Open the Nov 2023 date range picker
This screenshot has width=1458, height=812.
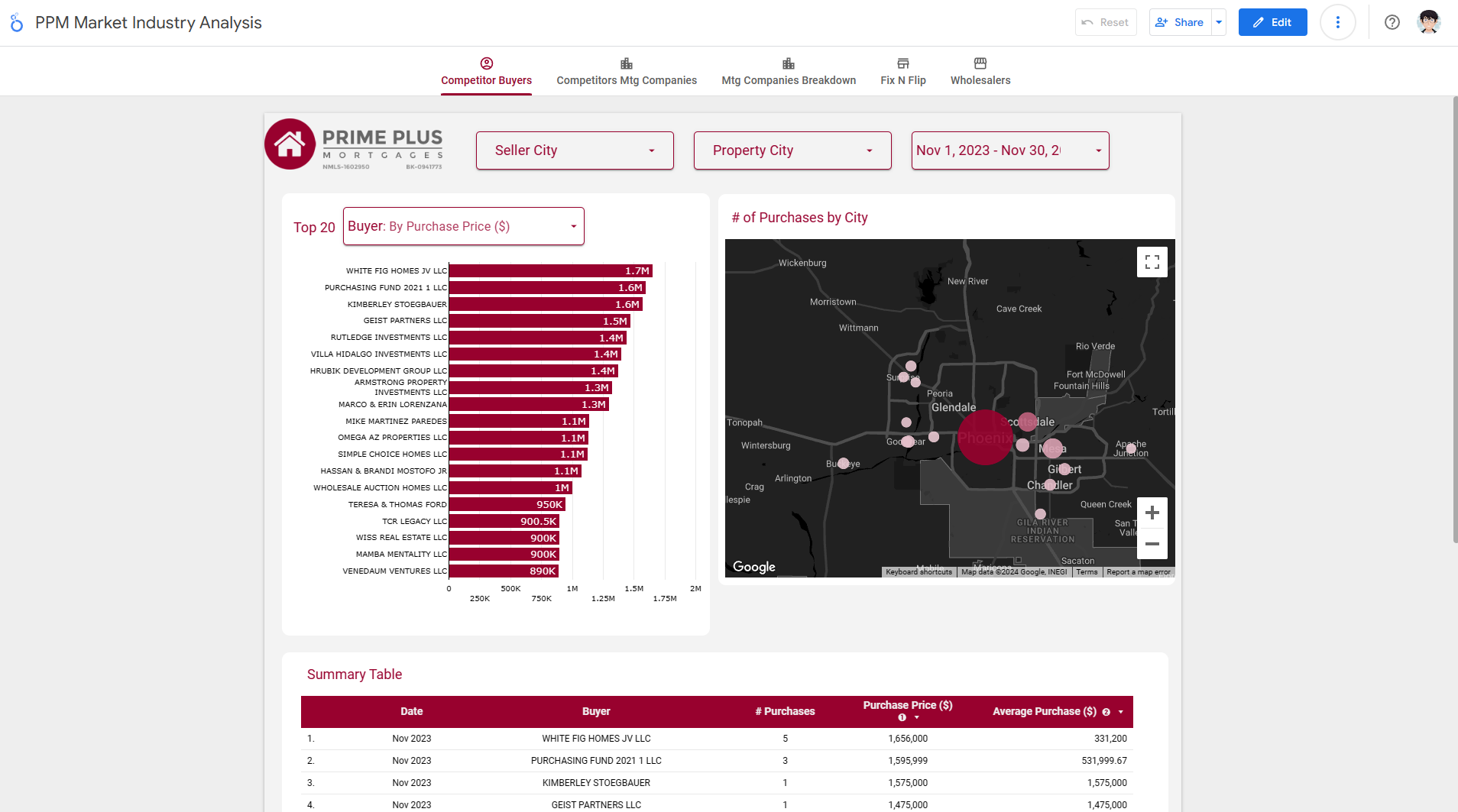click(x=1010, y=150)
